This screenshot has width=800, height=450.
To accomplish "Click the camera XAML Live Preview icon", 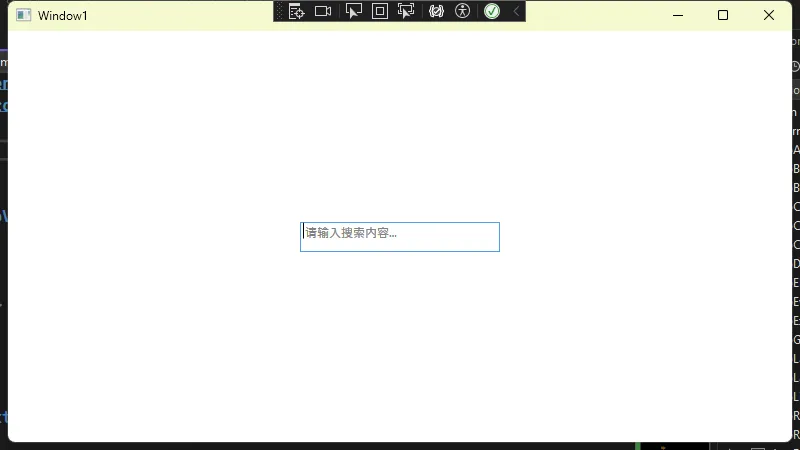I will click(x=323, y=11).
